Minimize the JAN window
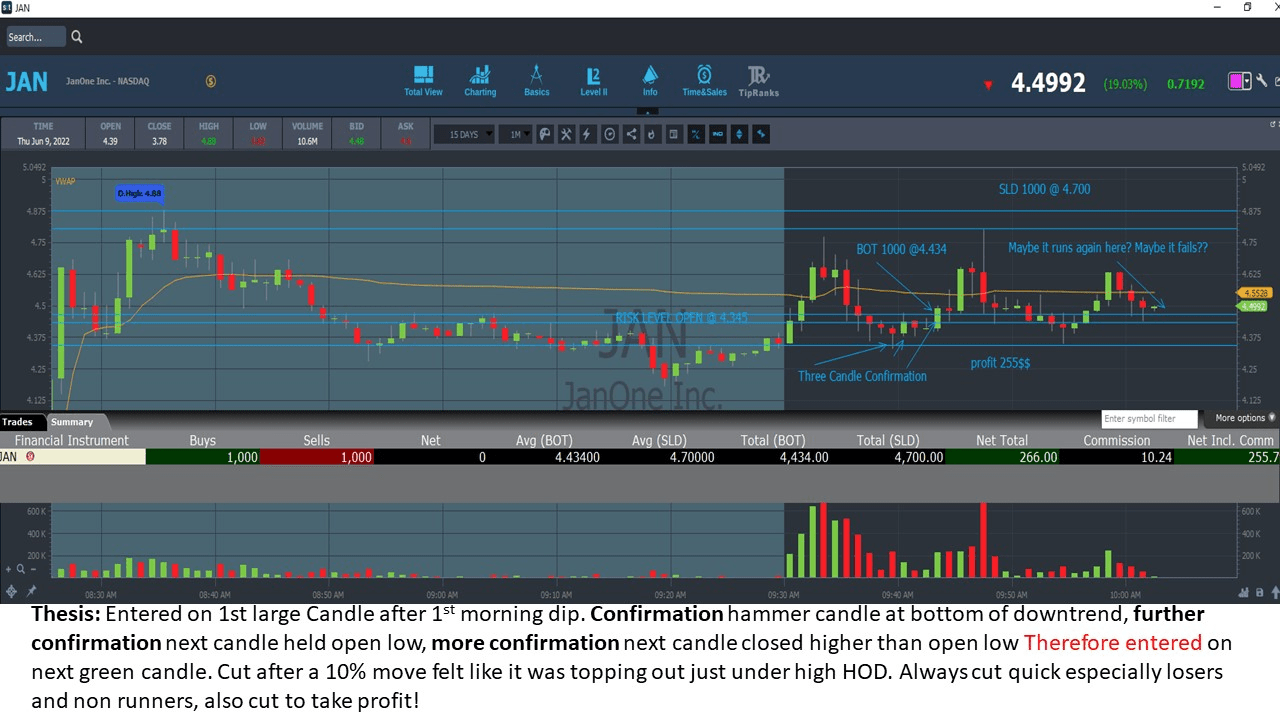This screenshot has height=720, width=1280. click(x=1217, y=7)
